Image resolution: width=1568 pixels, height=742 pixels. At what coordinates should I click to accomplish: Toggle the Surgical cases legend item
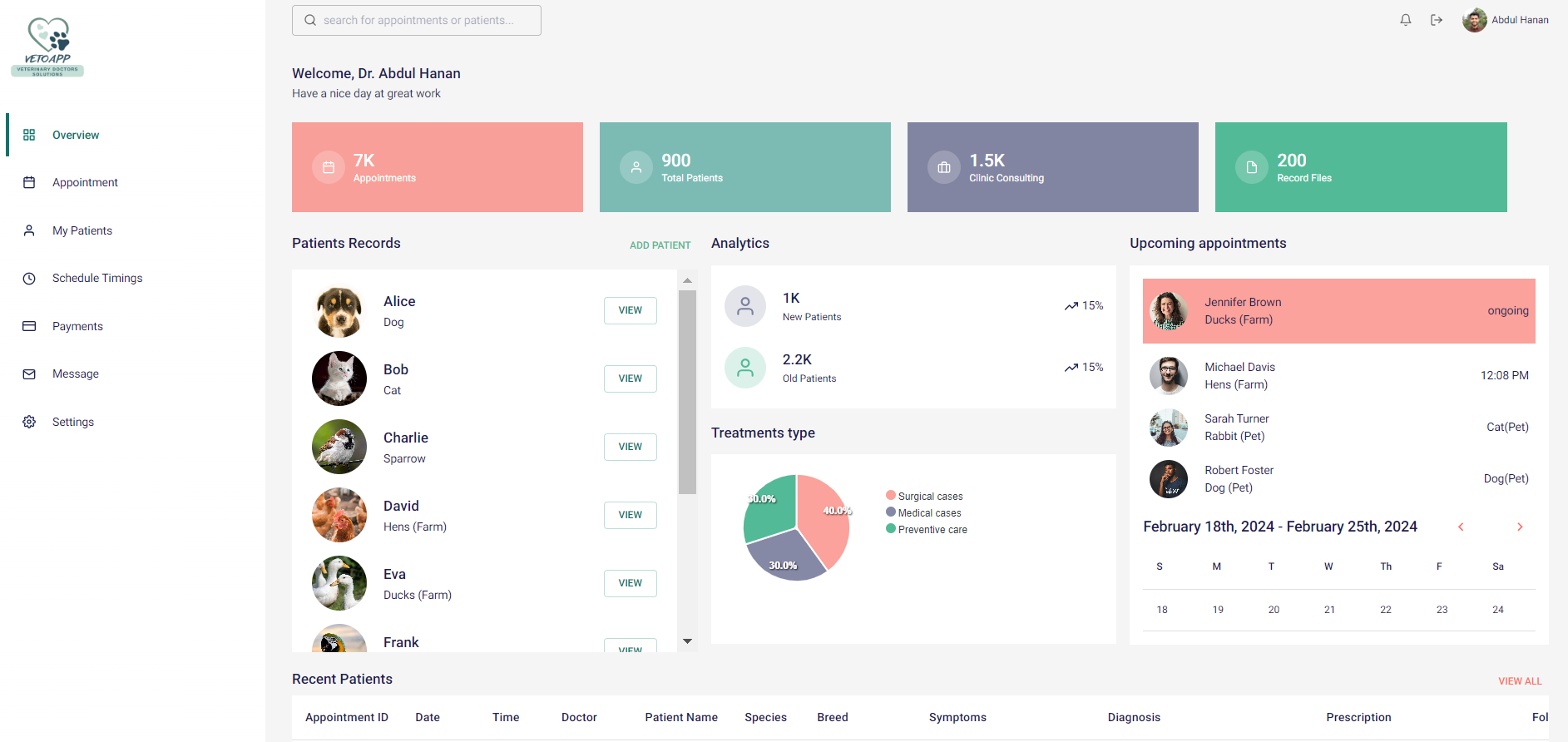point(924,496)
